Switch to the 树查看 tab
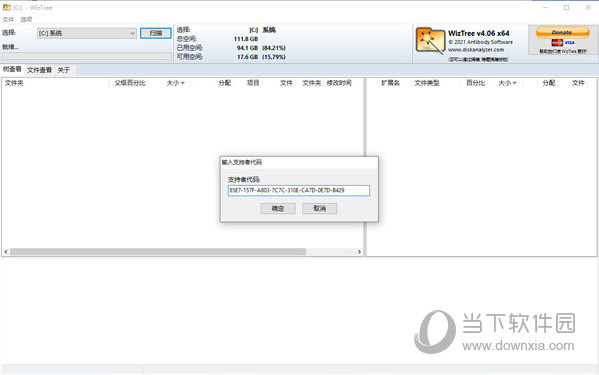The image size is (599, 375). click(12, 69)
